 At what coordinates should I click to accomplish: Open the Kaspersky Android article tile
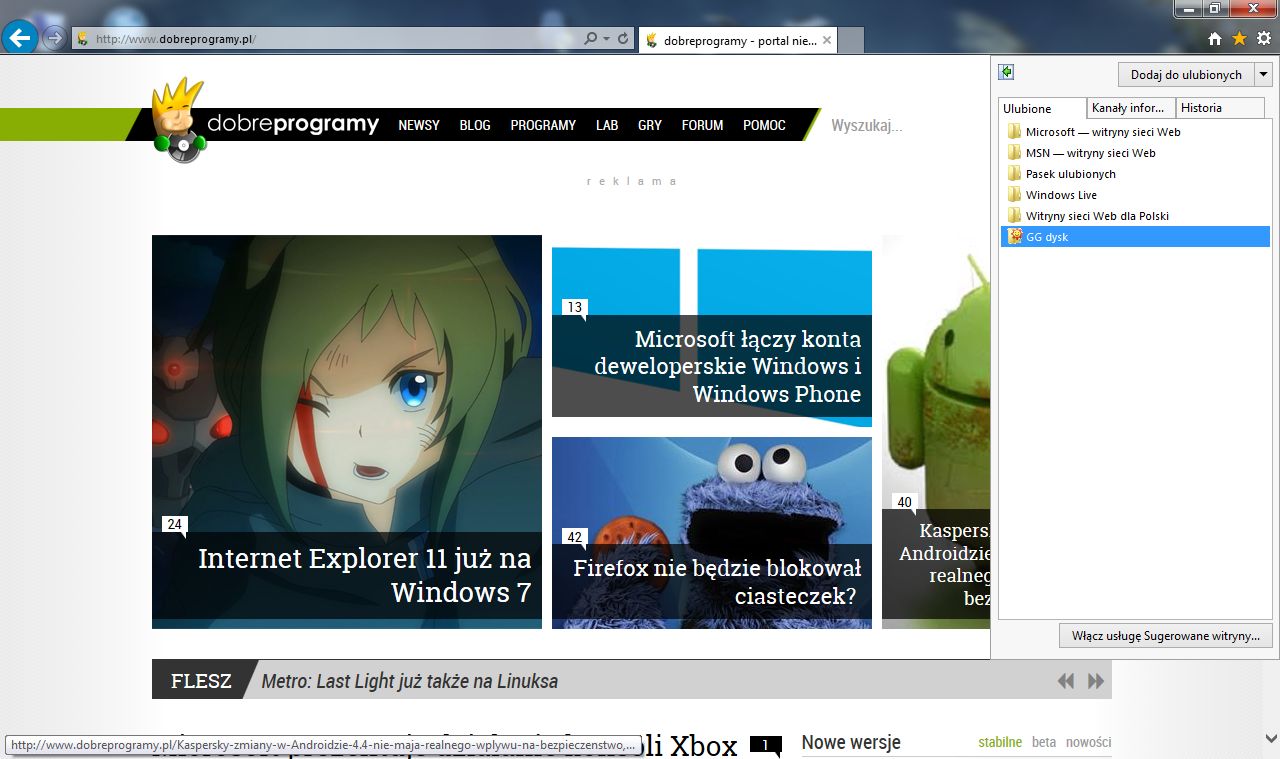click(x=936, y=432)
